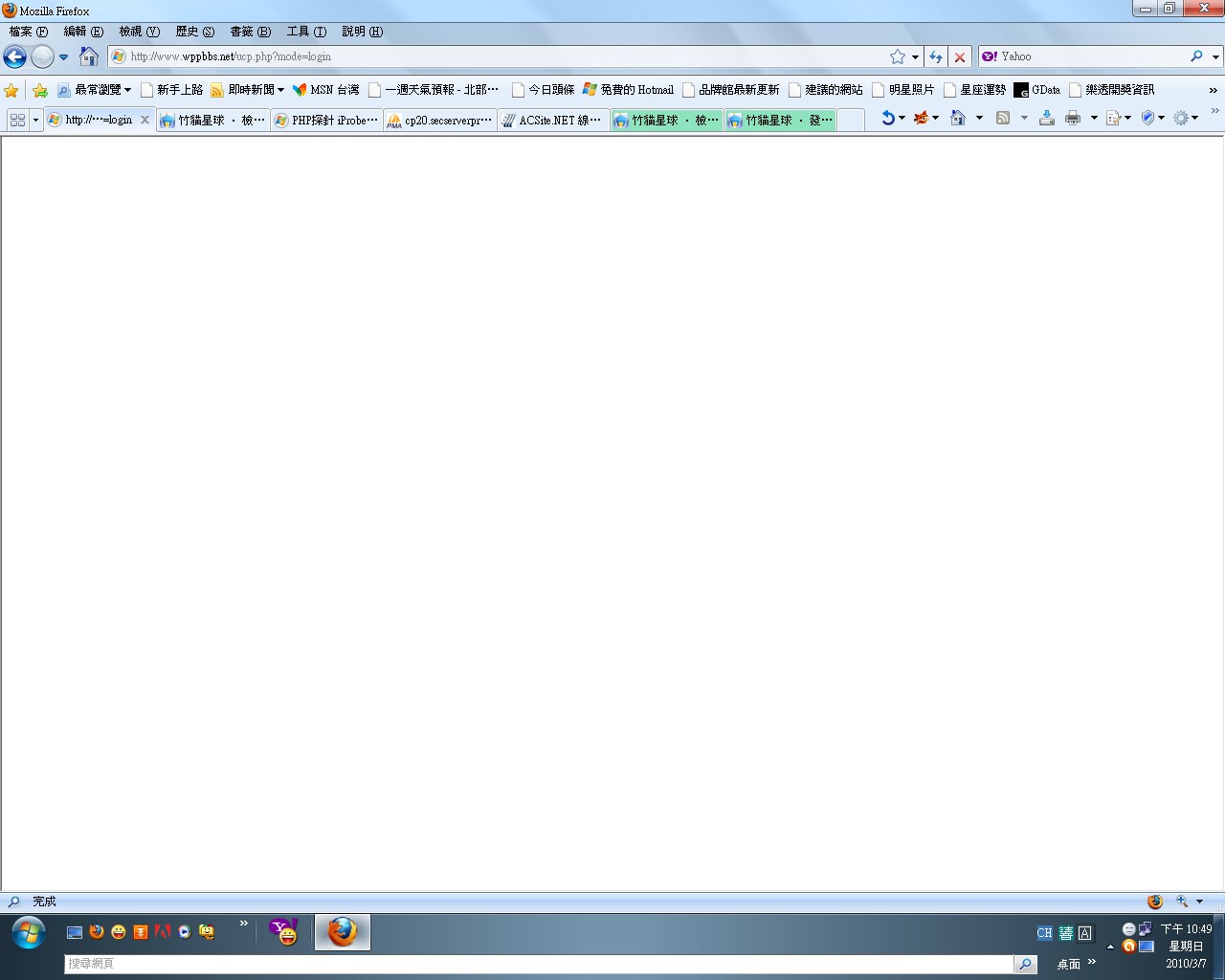
Task: Expand the Print options dropdown arrow
Action: click(x=1094, y=119)
